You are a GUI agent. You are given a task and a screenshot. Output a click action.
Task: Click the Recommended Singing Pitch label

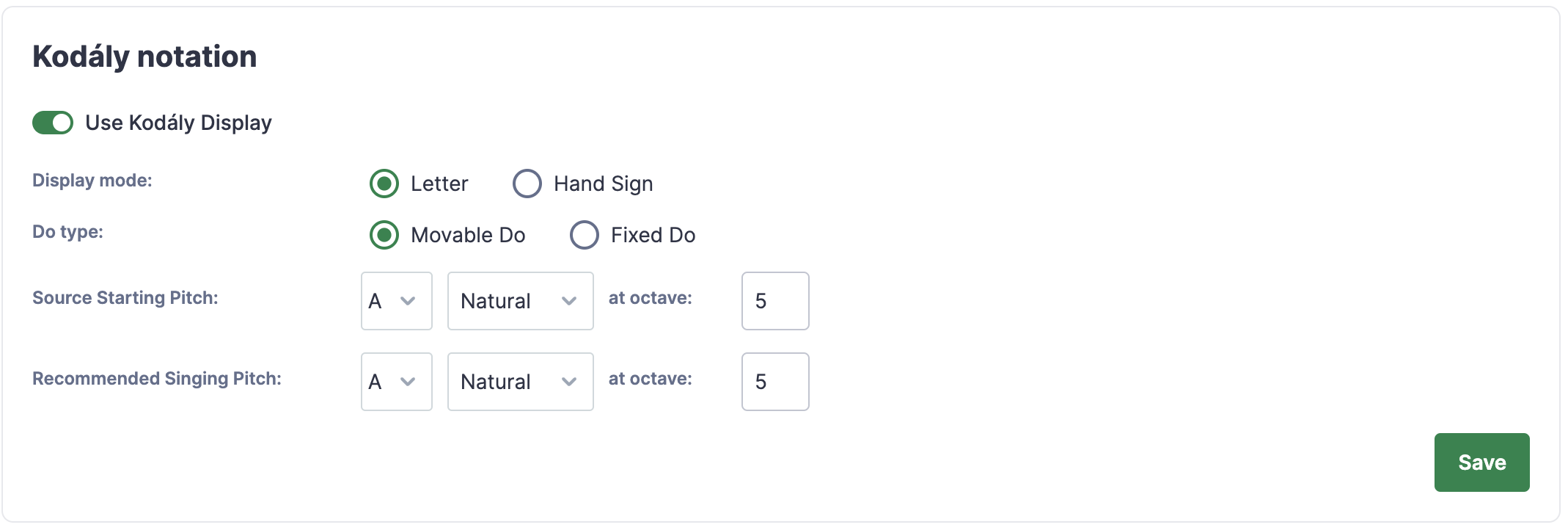(x=157, y=379)
